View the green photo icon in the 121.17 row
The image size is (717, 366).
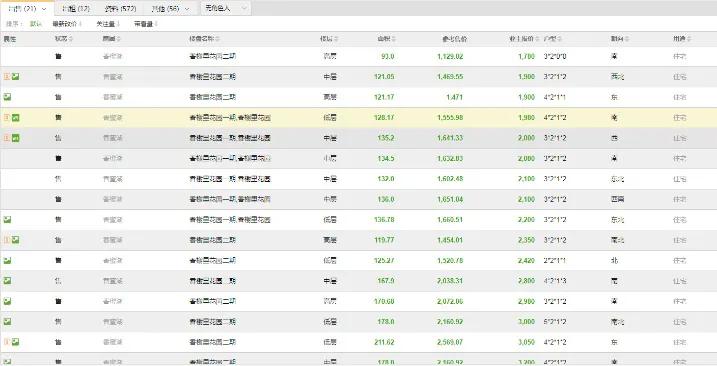click(7, 97)
